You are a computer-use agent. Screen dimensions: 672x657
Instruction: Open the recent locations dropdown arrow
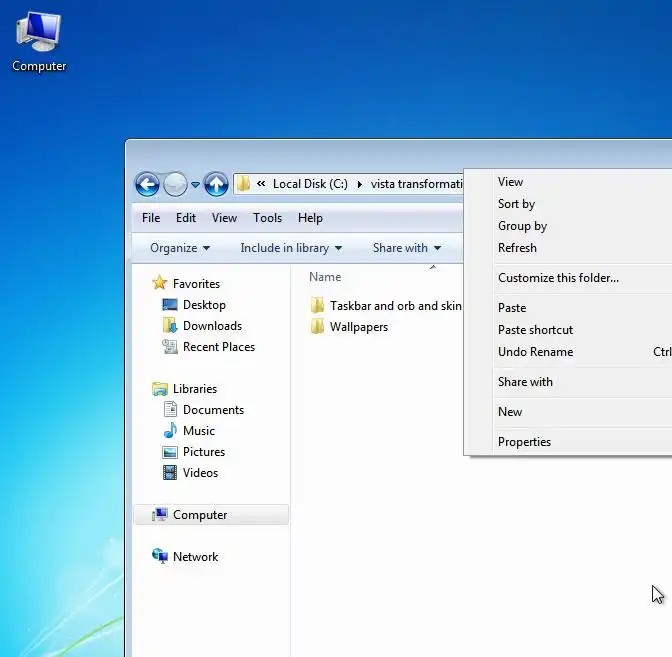(x=195, y=185)
